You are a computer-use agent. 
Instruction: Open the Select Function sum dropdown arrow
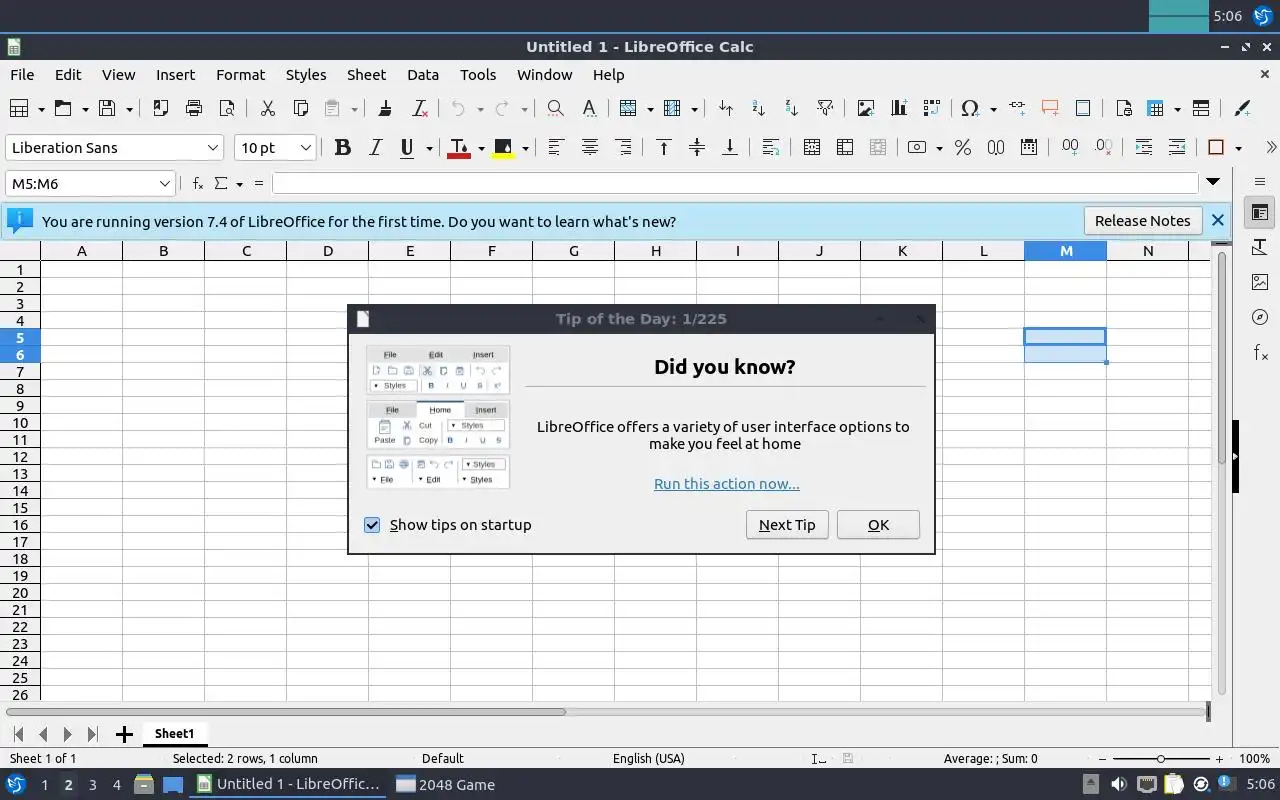[240, 184]
